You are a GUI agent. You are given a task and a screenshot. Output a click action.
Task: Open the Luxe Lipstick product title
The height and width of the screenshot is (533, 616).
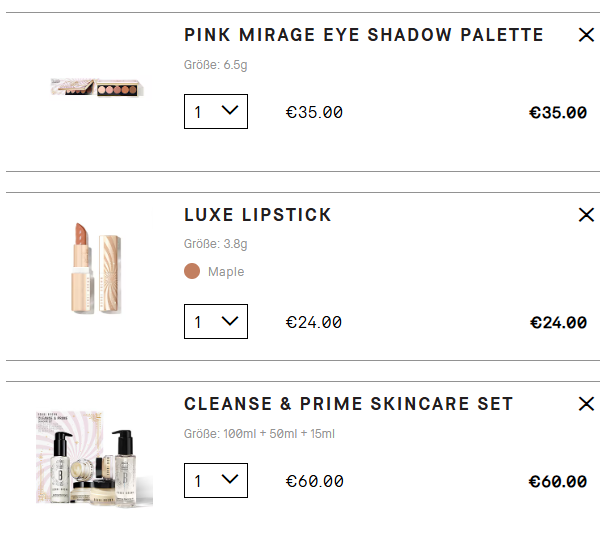tap(257, 215)
